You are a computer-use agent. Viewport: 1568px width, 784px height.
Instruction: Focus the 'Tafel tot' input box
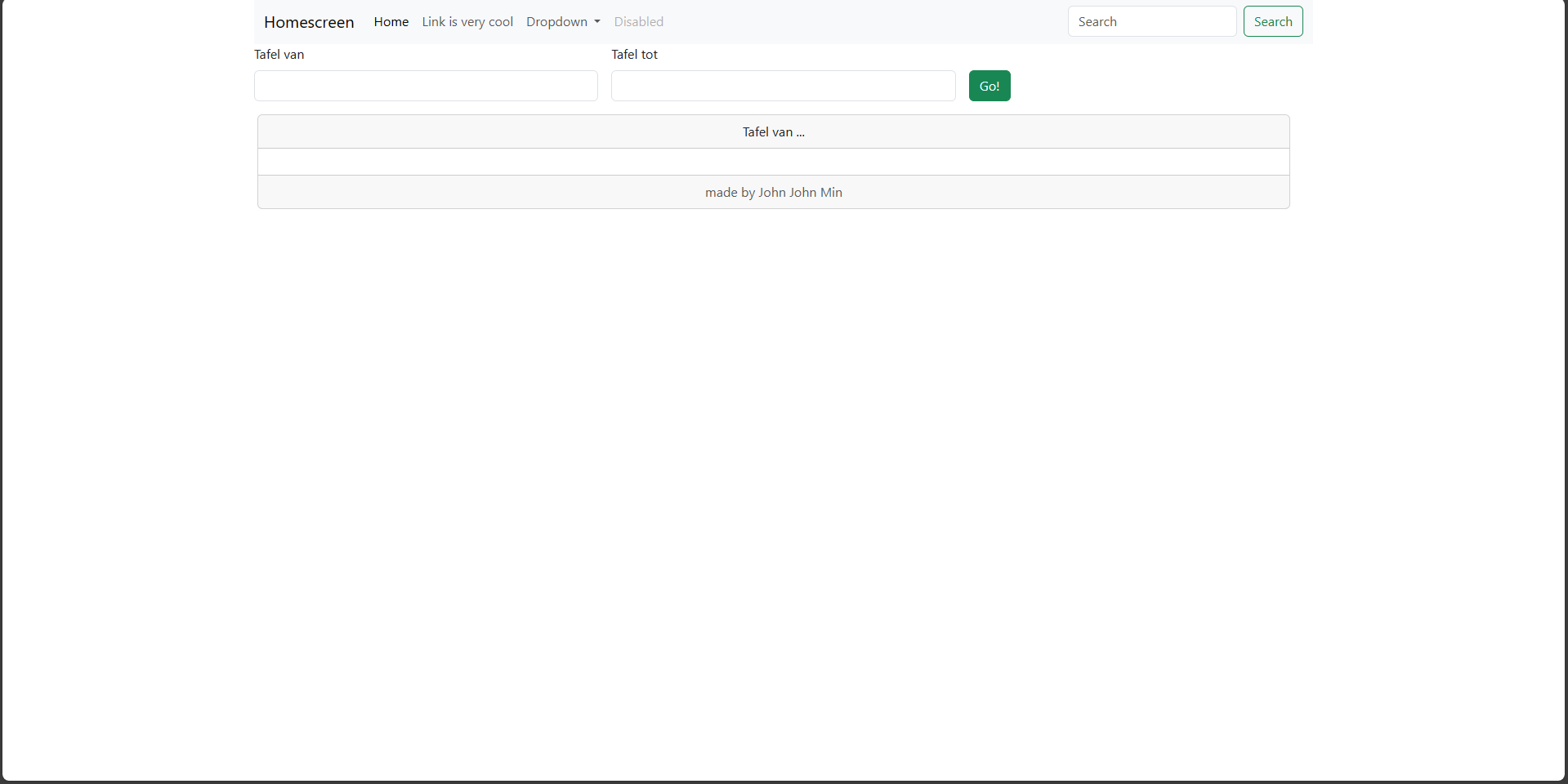pos(784,86)
